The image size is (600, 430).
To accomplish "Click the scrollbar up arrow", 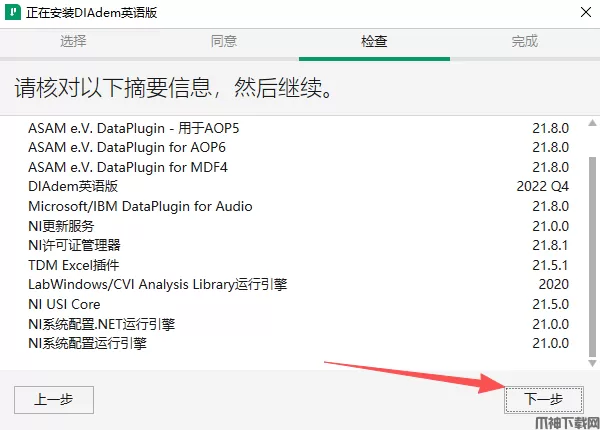I will coord(592,123).
